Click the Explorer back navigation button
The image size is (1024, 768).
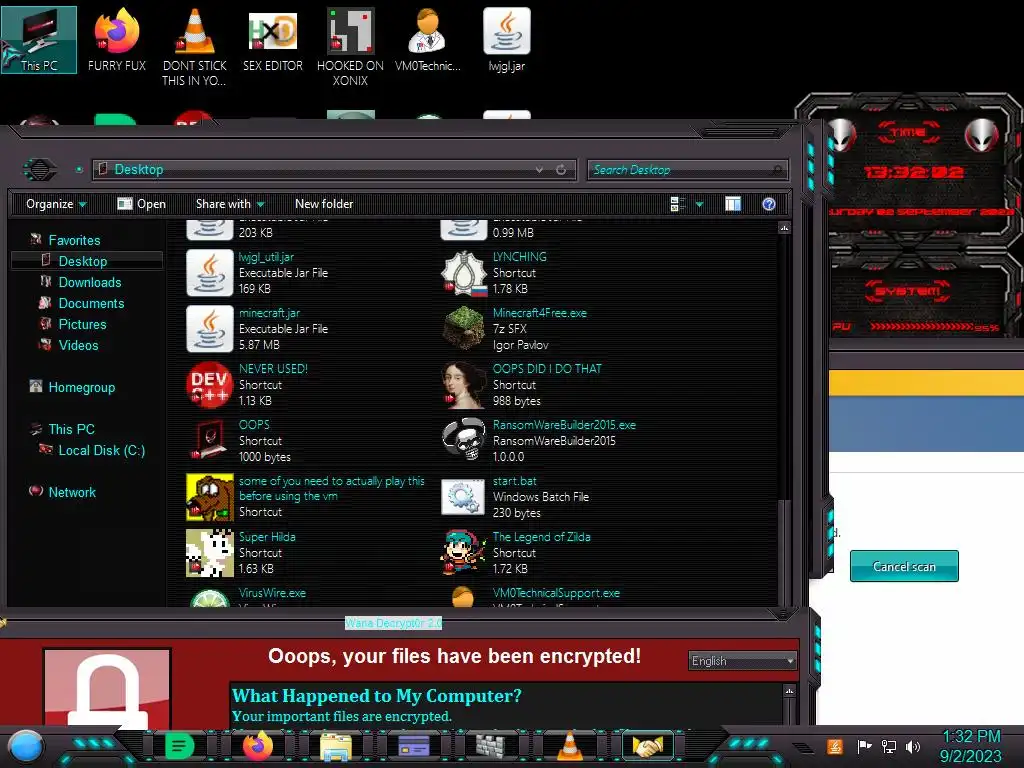[40, 170]
